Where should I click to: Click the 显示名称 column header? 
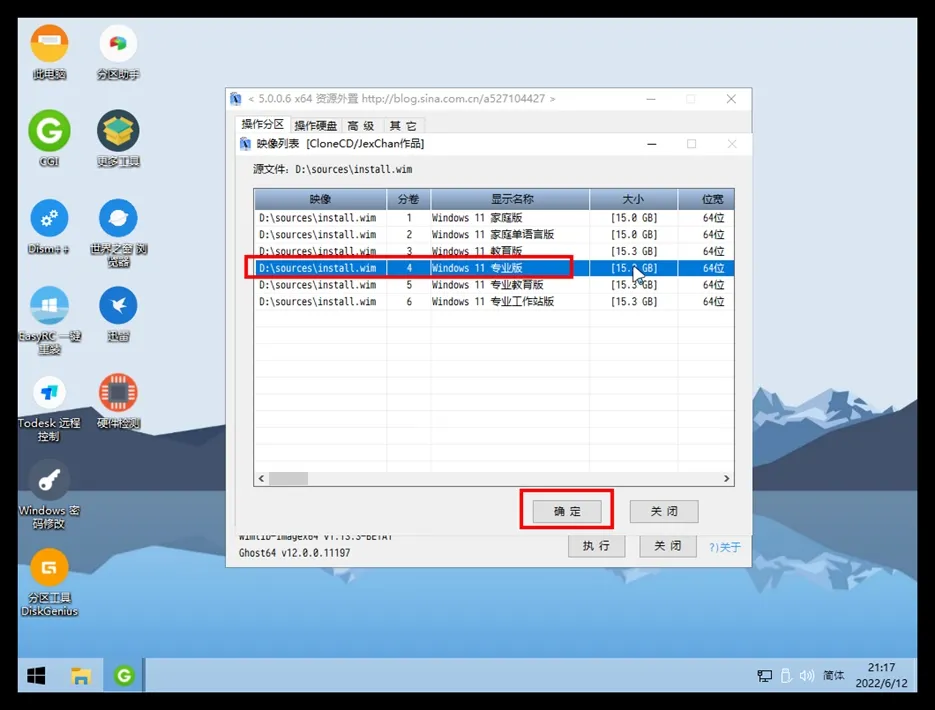tap(511, 199)
